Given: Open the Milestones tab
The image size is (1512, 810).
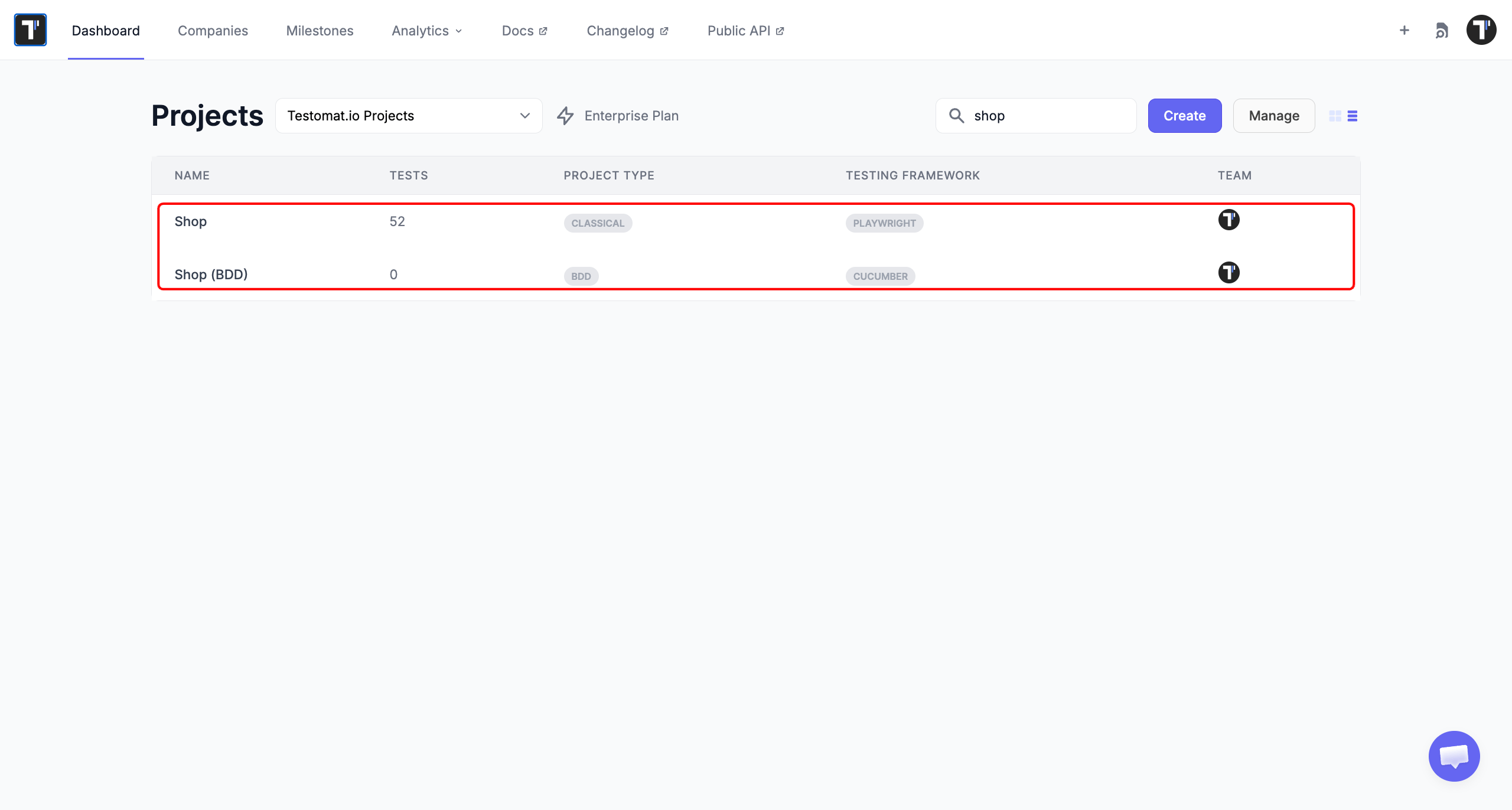Looking at the screenshot, I should click(320, 31).
